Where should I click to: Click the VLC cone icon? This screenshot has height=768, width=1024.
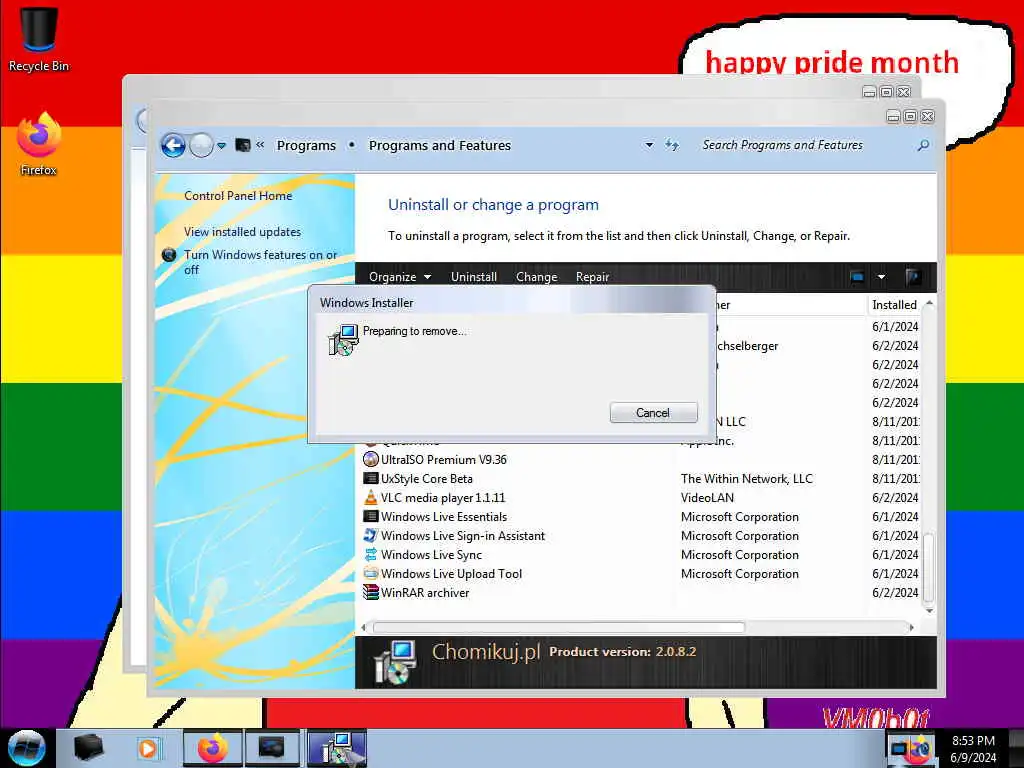(x=371, y=497)
